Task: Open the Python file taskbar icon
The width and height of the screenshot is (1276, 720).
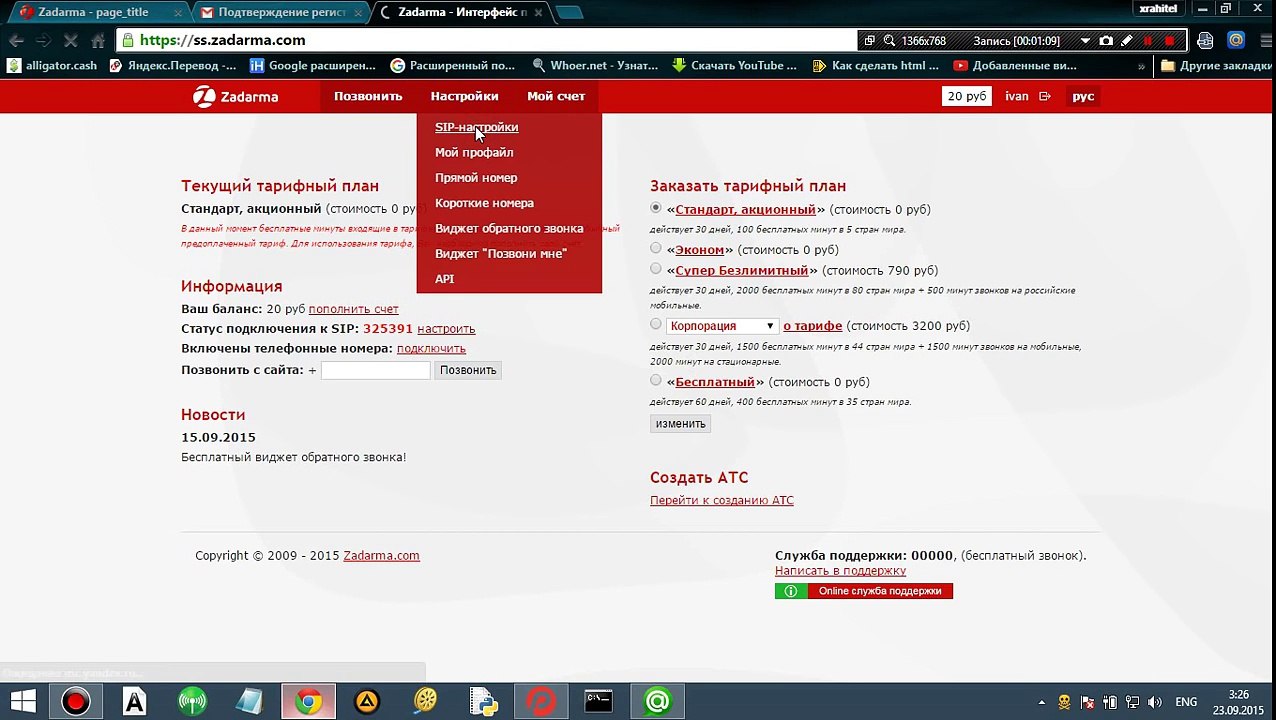Action: (484, 702)
